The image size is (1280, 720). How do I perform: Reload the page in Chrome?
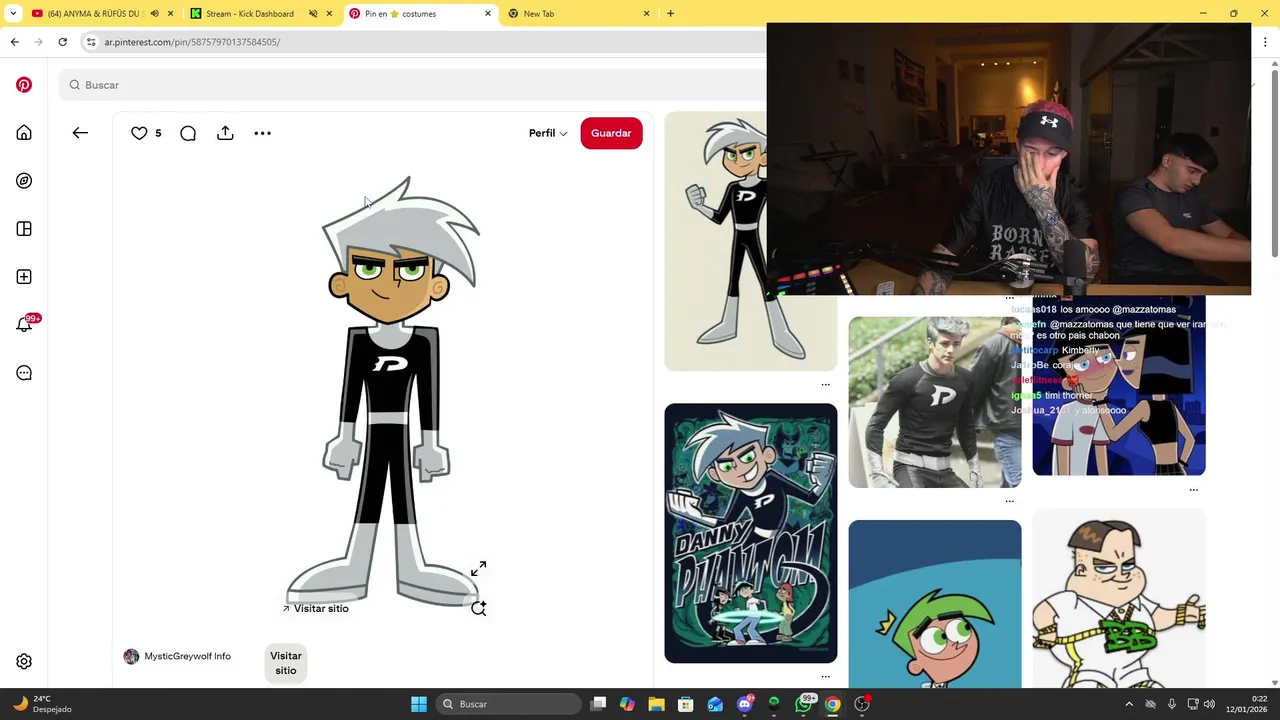62,42
